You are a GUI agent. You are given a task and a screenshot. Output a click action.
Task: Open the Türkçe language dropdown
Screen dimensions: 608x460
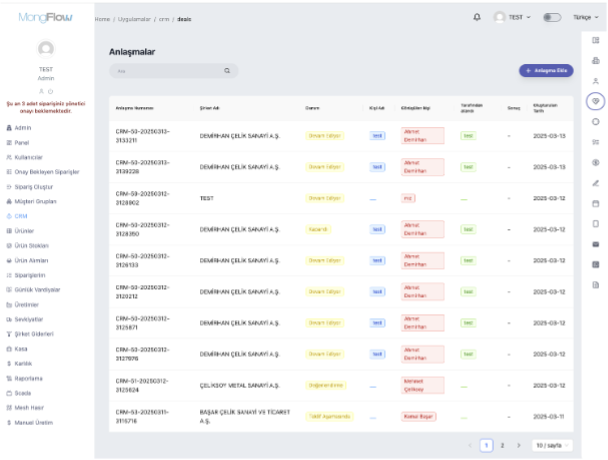586,17
